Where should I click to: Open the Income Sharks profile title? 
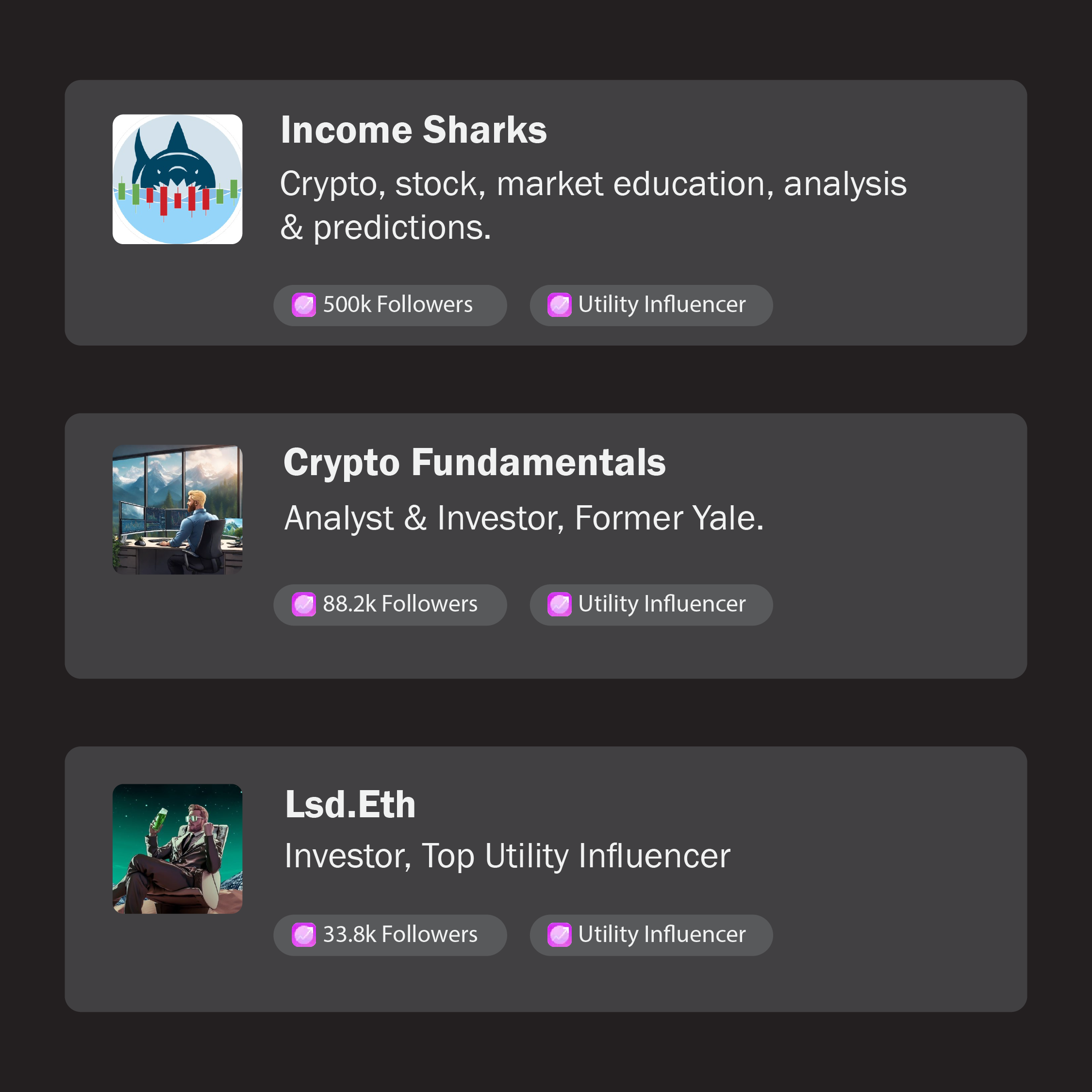(414, 130)
